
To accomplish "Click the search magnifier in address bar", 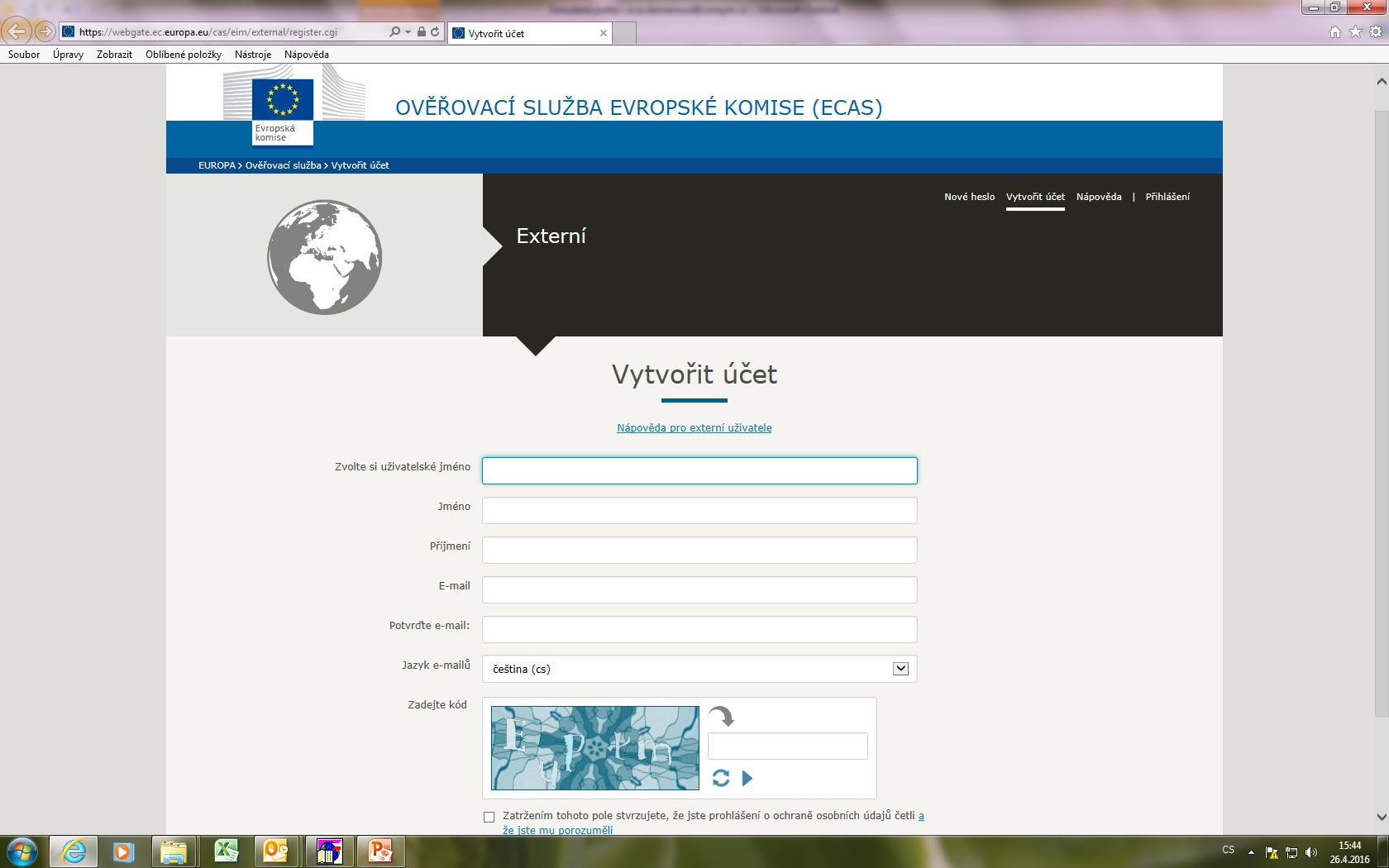I will (394, 32).
